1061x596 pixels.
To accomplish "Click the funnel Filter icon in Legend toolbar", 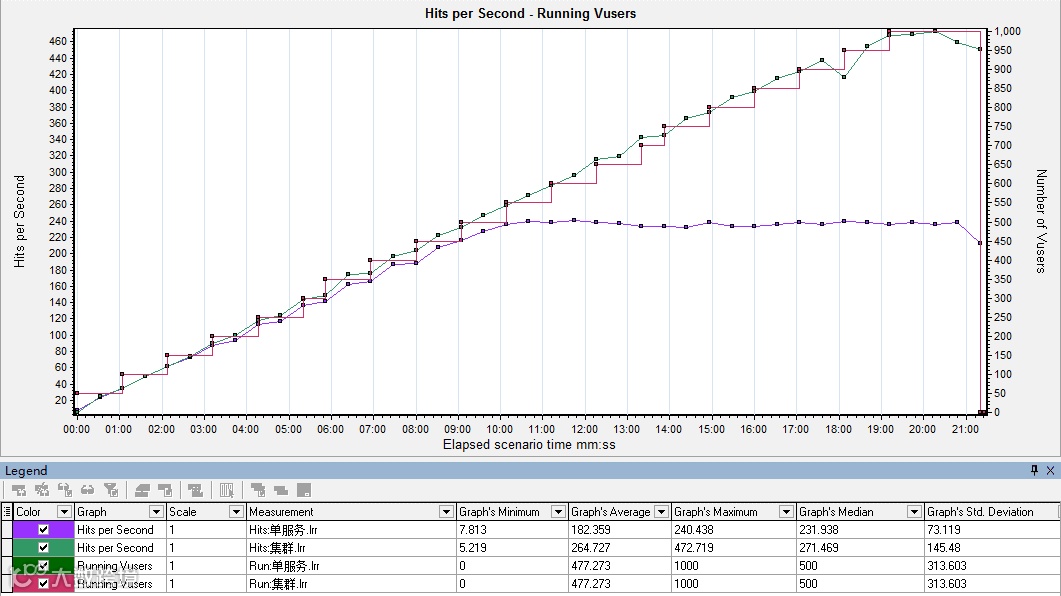I will 111,490.
